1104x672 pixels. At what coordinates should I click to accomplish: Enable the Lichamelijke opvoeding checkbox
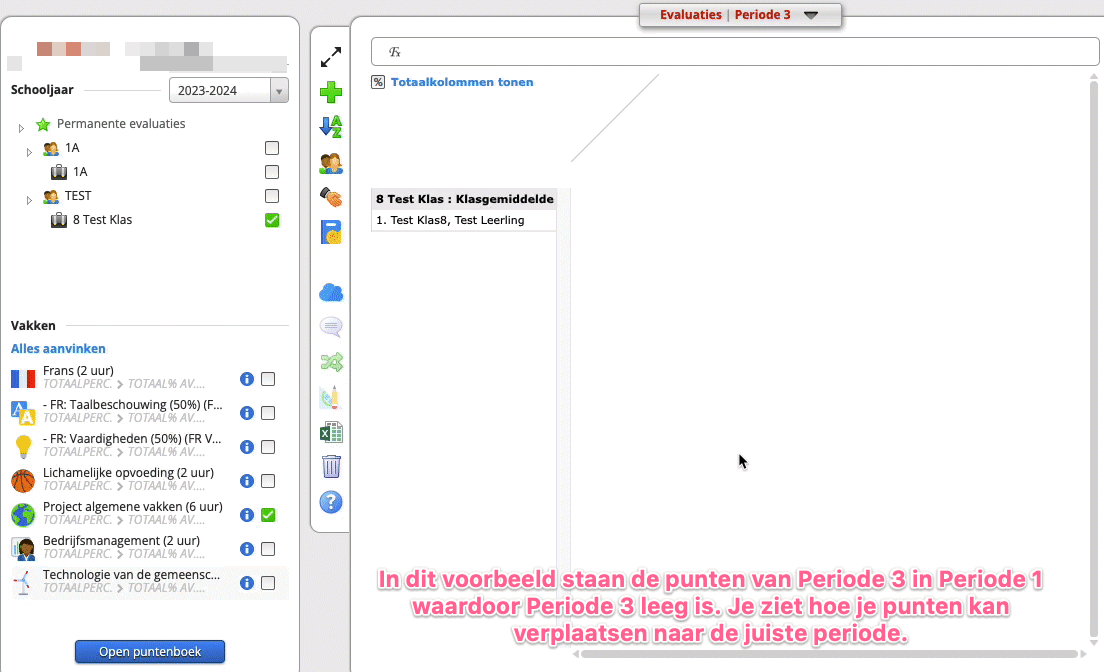(268, 481)
